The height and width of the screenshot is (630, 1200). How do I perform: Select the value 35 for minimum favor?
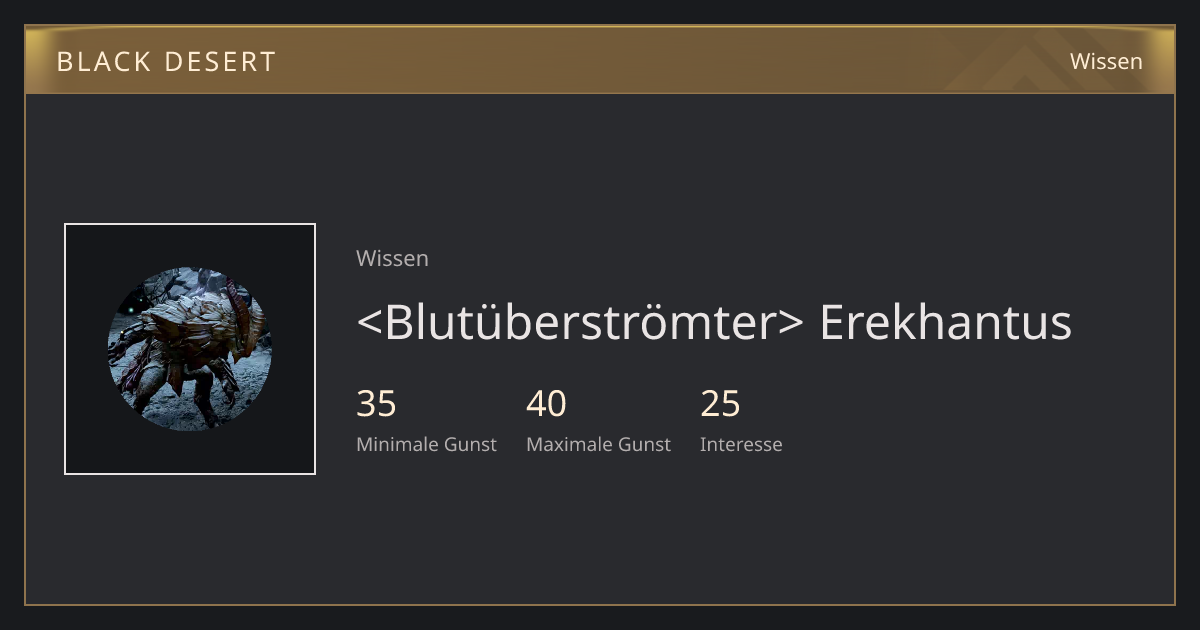[376, 404]
